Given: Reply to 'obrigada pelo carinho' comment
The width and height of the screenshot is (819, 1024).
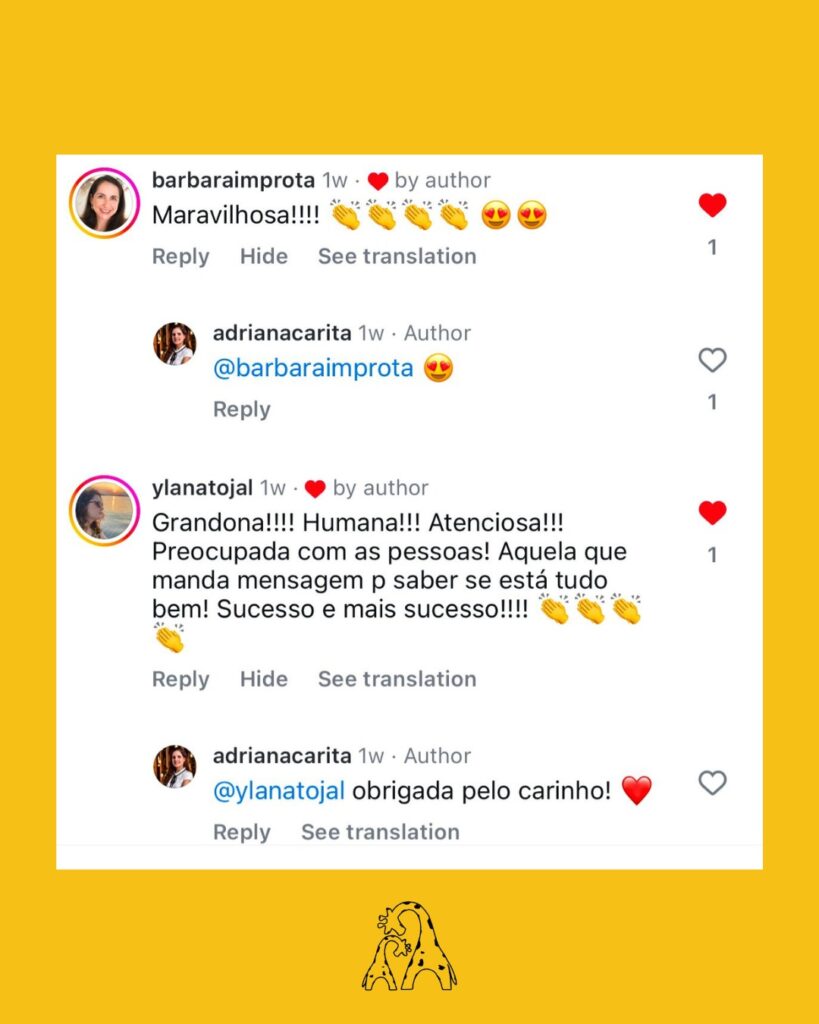Looking at the screenshot, I should [x=242, y=832].
